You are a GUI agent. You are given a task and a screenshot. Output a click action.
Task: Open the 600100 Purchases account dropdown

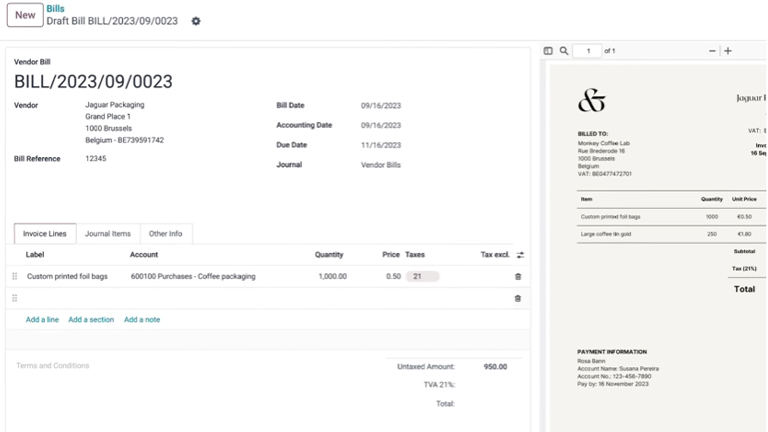tap(193, 277)
